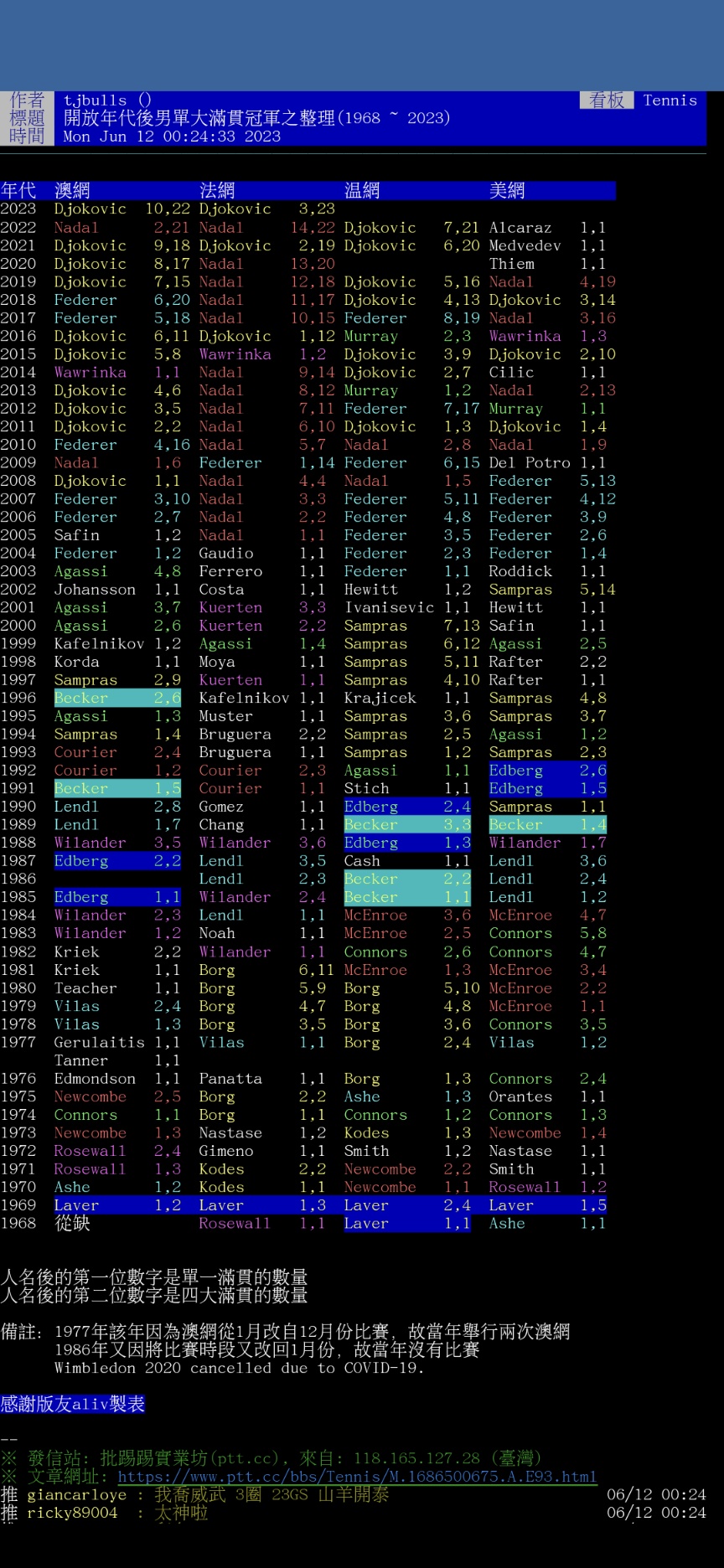Select Gerulaitis in the 1977 row

(x=99, y=1042)
